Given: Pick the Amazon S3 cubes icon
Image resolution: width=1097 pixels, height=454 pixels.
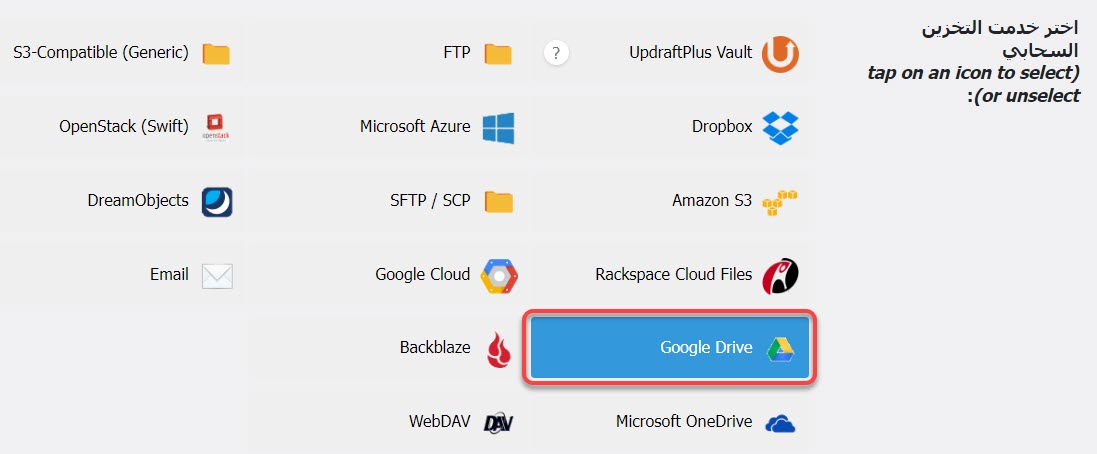Looking at the screenshot, I should point(780,201).
